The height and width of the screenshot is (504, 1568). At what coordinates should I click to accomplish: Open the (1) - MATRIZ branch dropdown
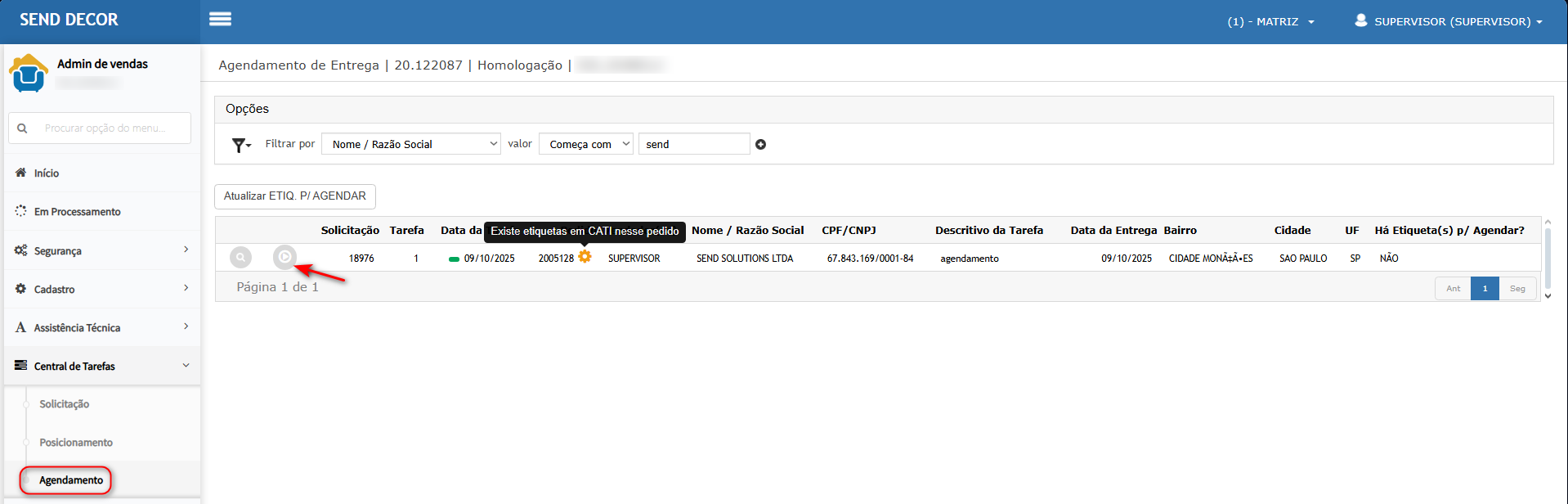tap(1270, 21)
